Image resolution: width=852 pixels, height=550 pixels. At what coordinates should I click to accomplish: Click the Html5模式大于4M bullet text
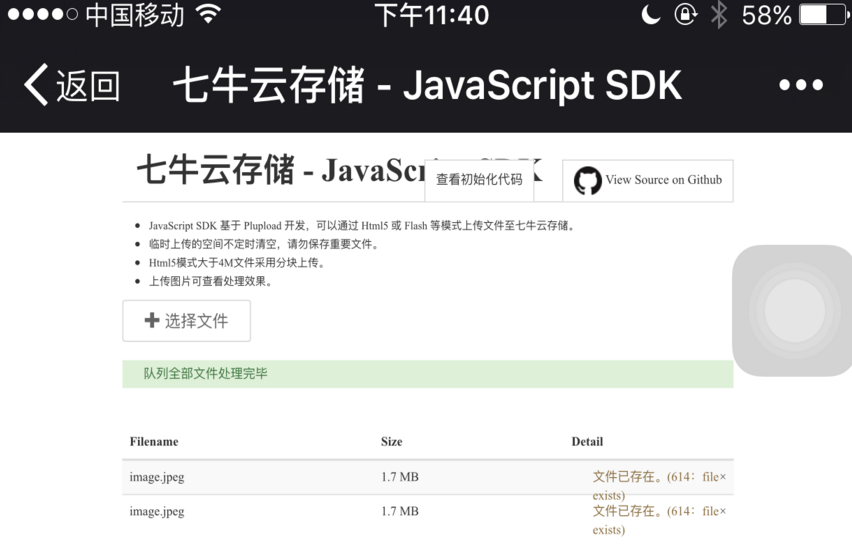coord(237,262)
